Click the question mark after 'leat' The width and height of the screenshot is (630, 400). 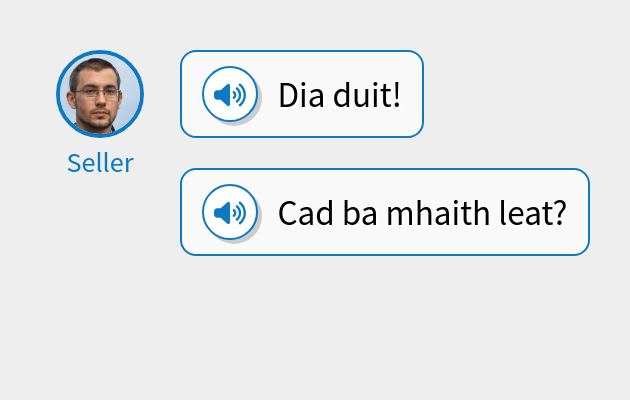tap(559, 213)
